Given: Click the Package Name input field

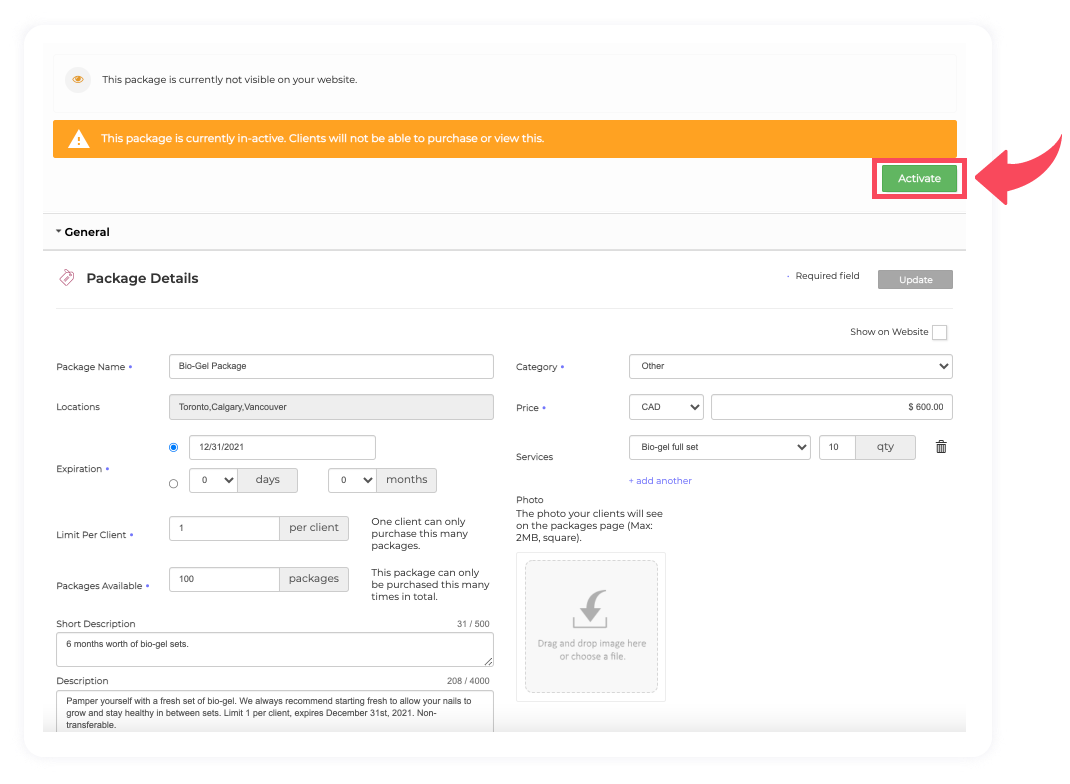Looking at the screenshot, I should (x=331, y=366).
